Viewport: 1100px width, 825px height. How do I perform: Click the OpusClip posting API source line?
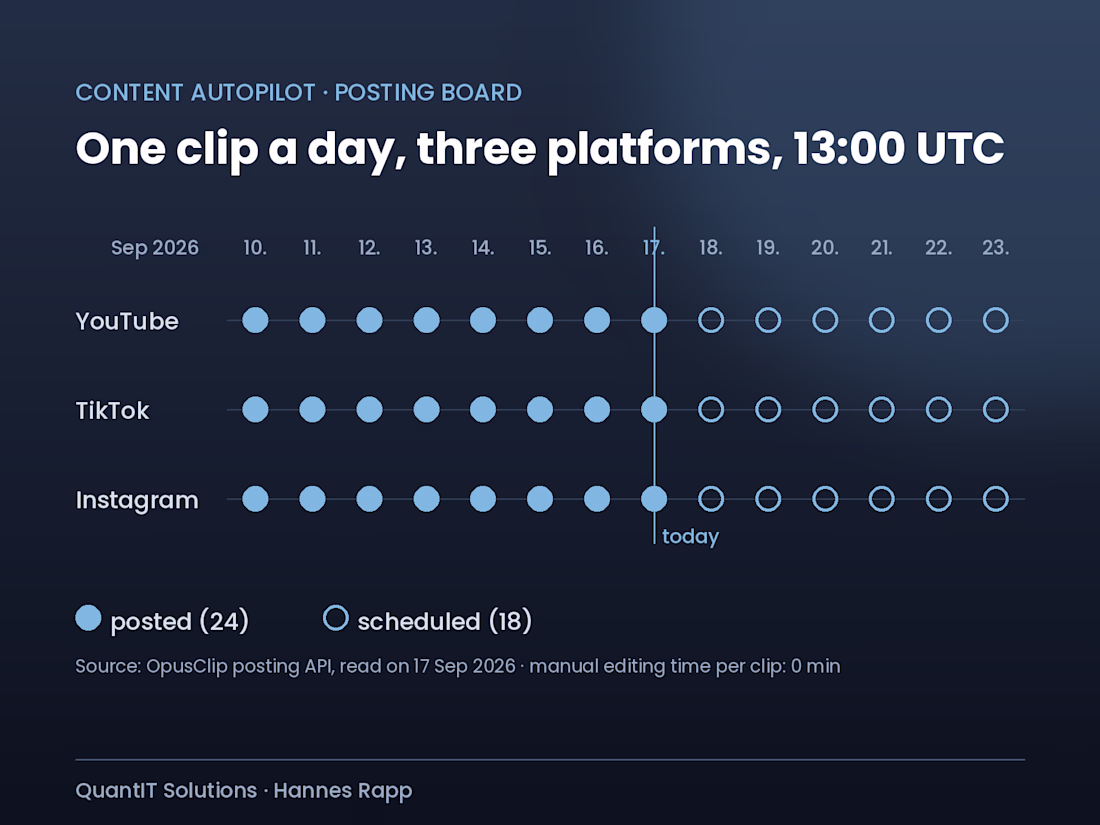coord(457,666)
